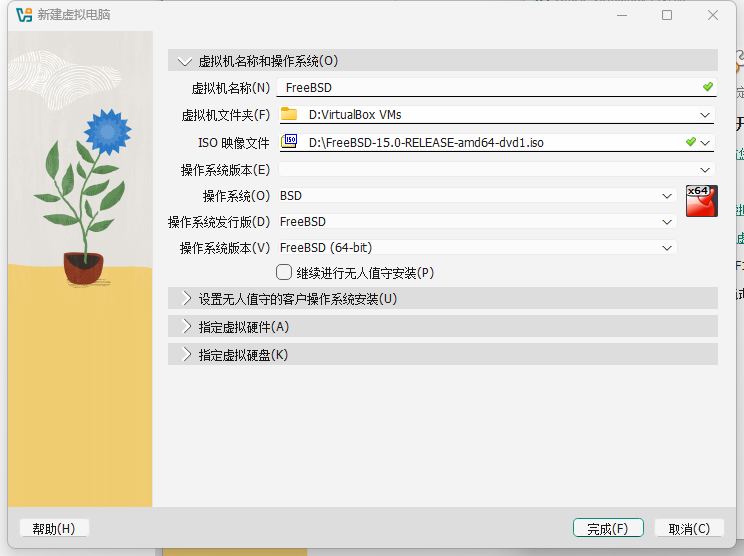Click the 虚拟机名称(N) label

tap(230, 88)
